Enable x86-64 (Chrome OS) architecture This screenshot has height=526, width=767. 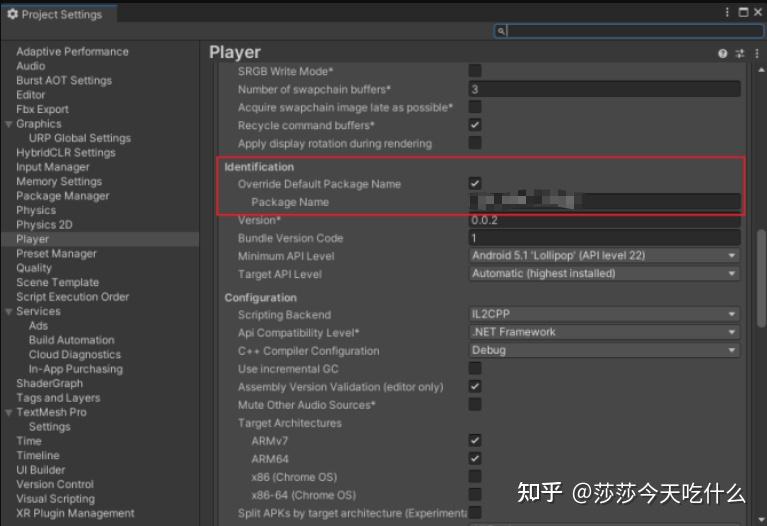point(475,494)
